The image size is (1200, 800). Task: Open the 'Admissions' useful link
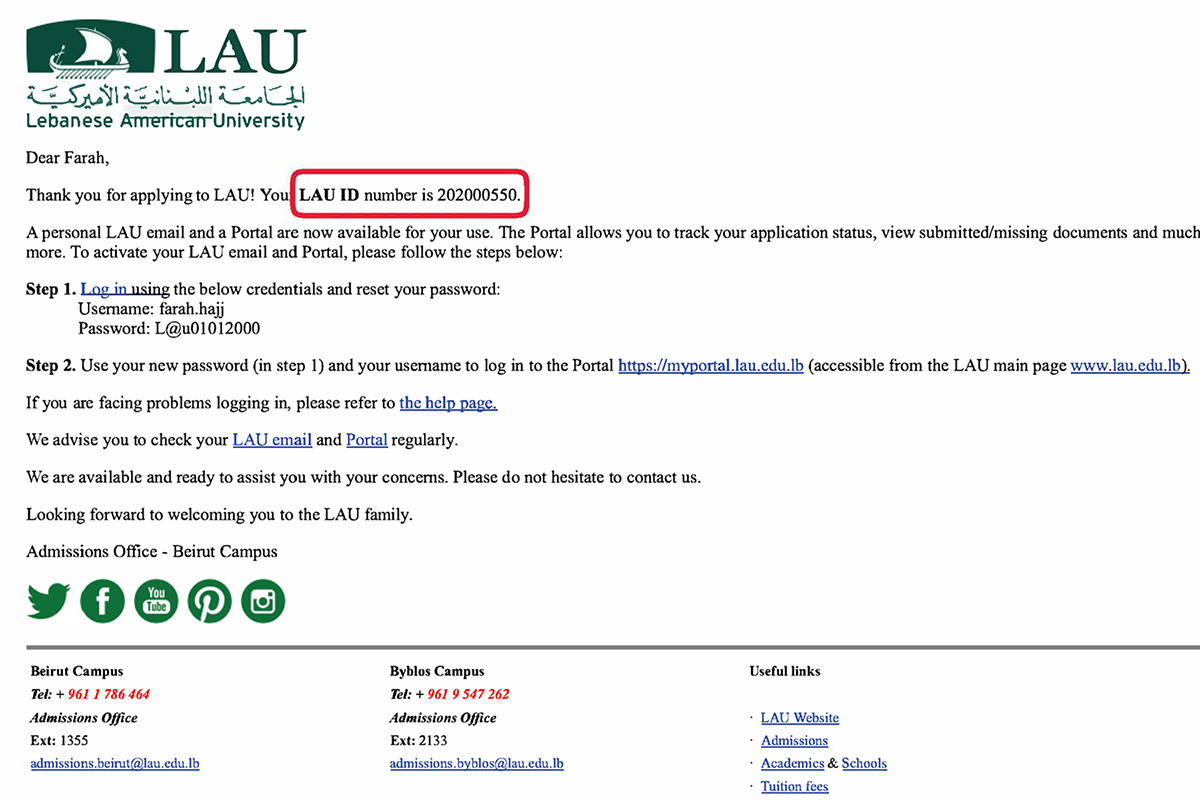click(x=794, y=740)
